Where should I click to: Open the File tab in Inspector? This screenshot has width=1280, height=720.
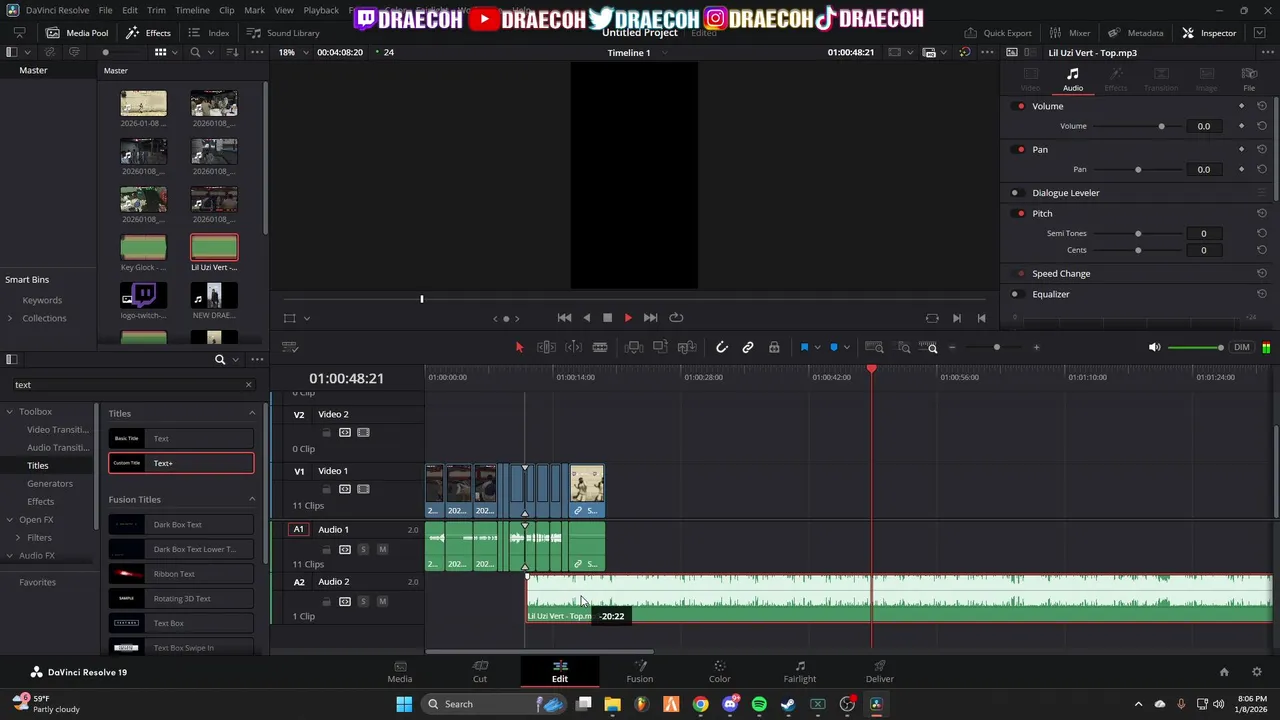(1249, 79)
